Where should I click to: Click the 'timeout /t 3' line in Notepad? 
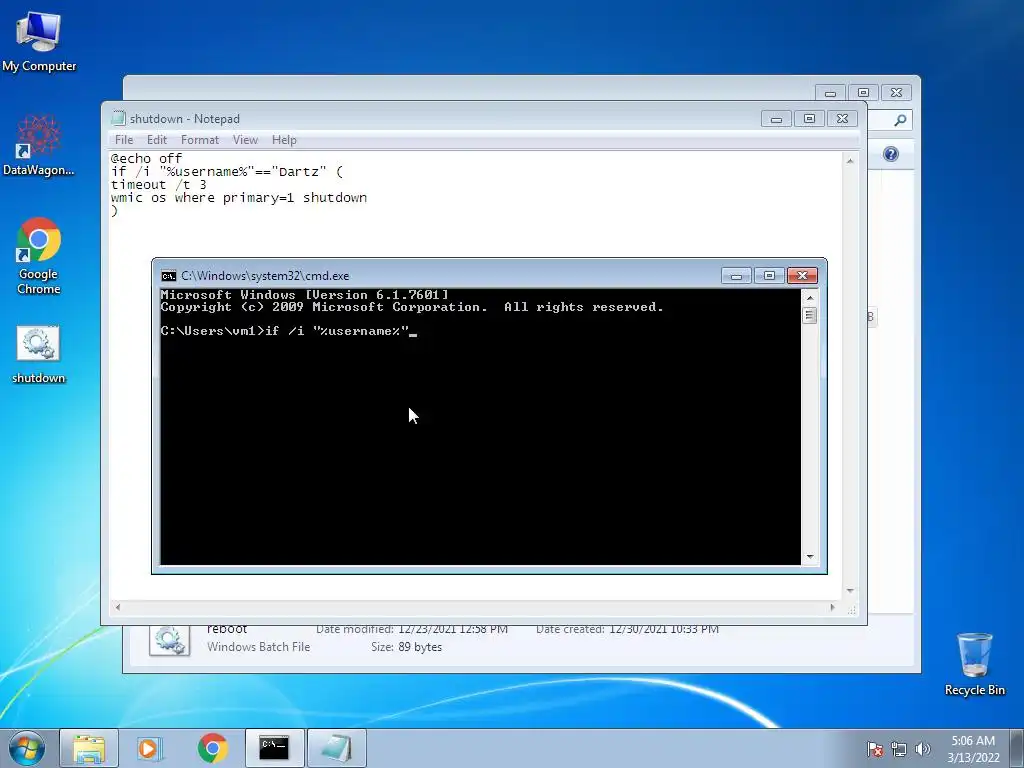click(159, 185)
